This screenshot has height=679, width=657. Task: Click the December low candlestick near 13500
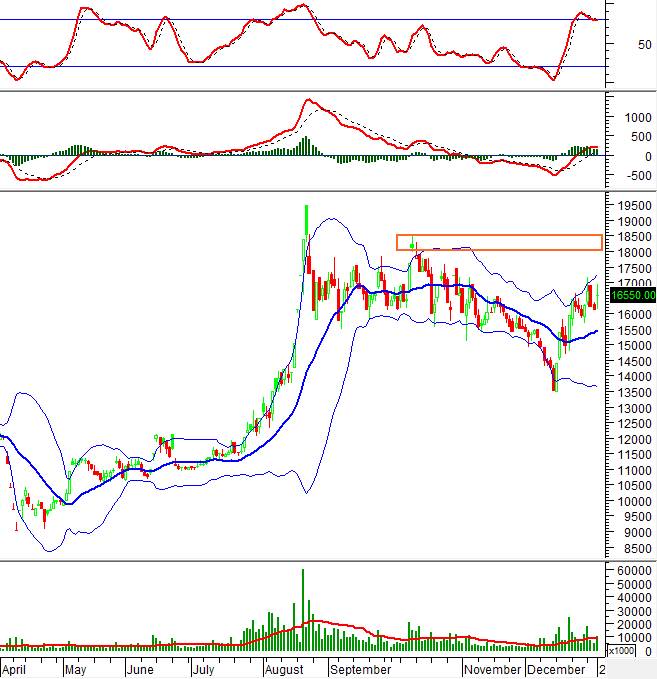pos(554,378)
